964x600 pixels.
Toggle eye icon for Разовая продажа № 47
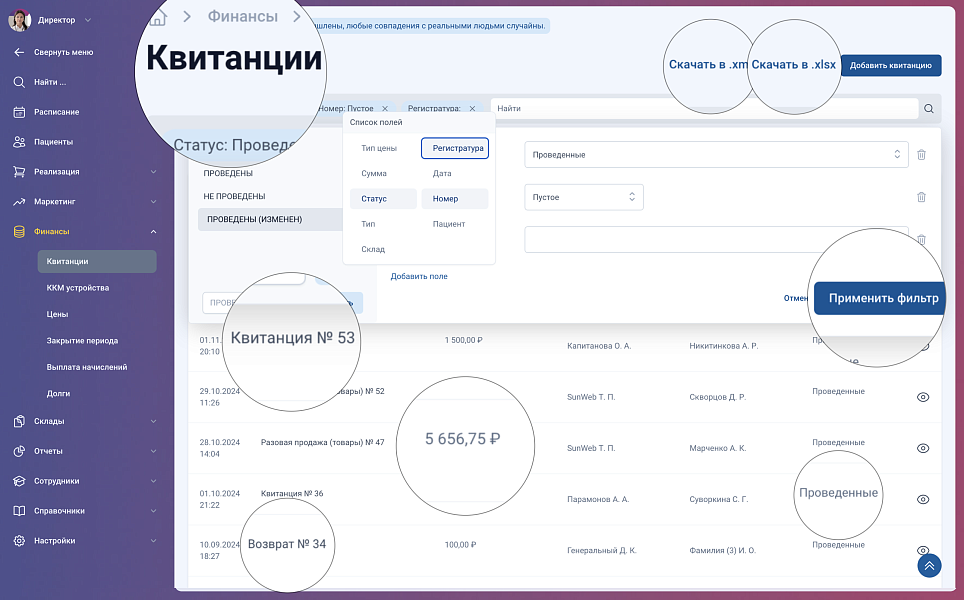923,448
